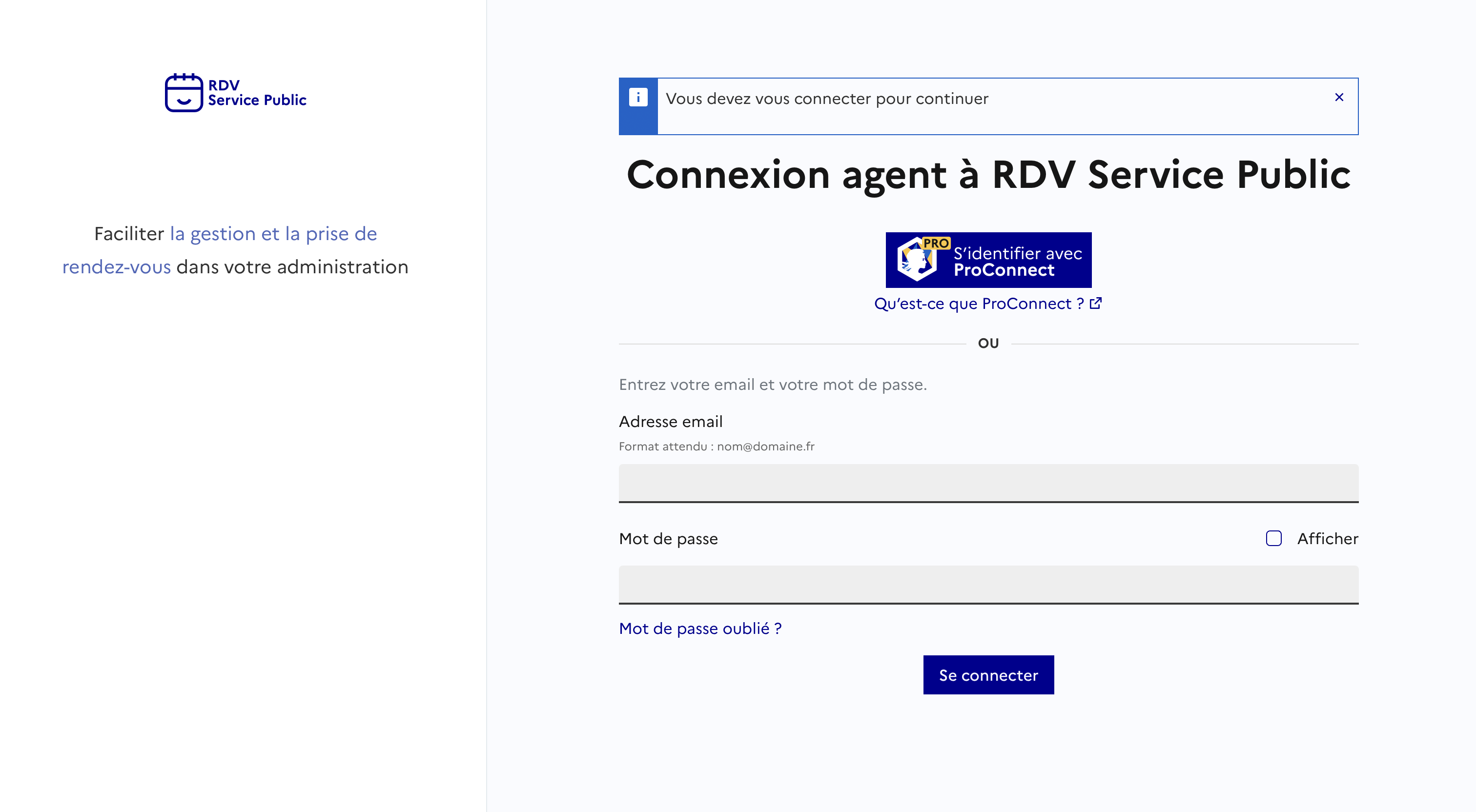The height and width of the screenshot is (812, 1476).
Task: Click the yellow PRO badge
Action: click(936, 243)
